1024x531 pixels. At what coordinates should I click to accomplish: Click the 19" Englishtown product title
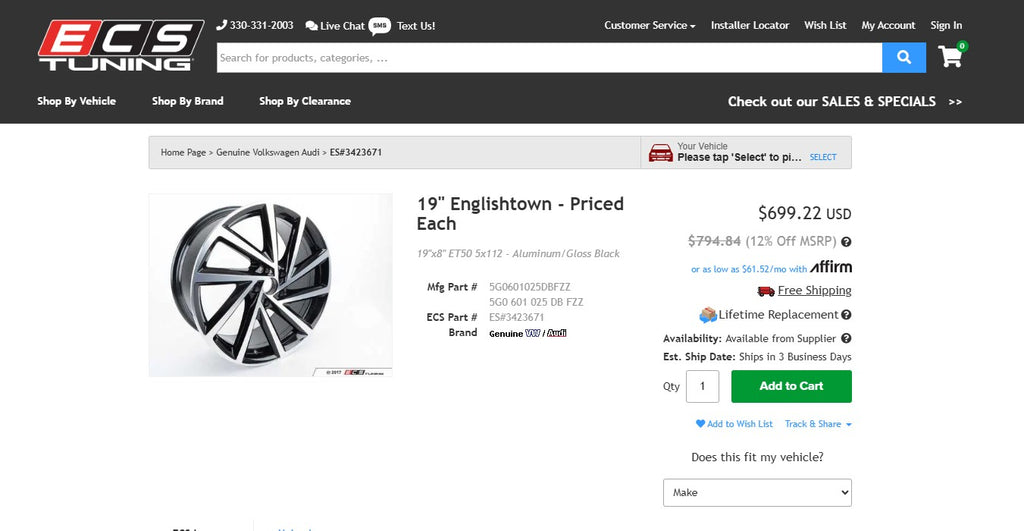pos(520,214)
